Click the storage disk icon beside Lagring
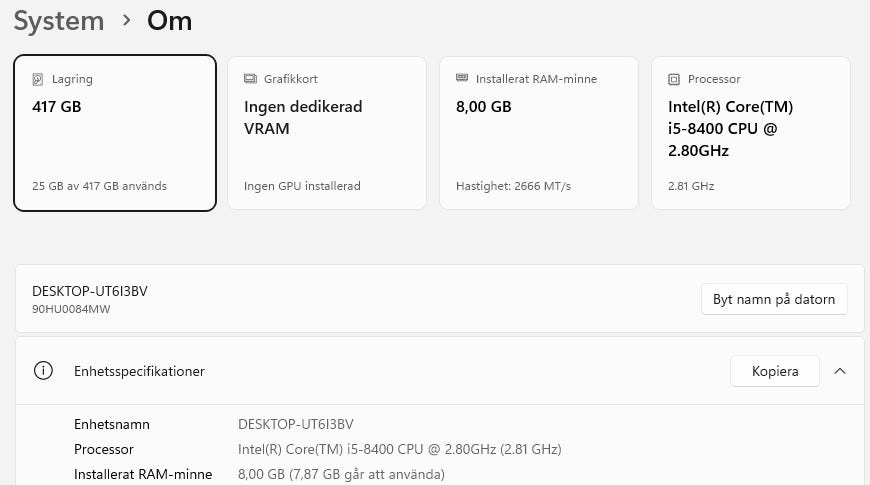The image size is (870, 485). click(38, 79)
